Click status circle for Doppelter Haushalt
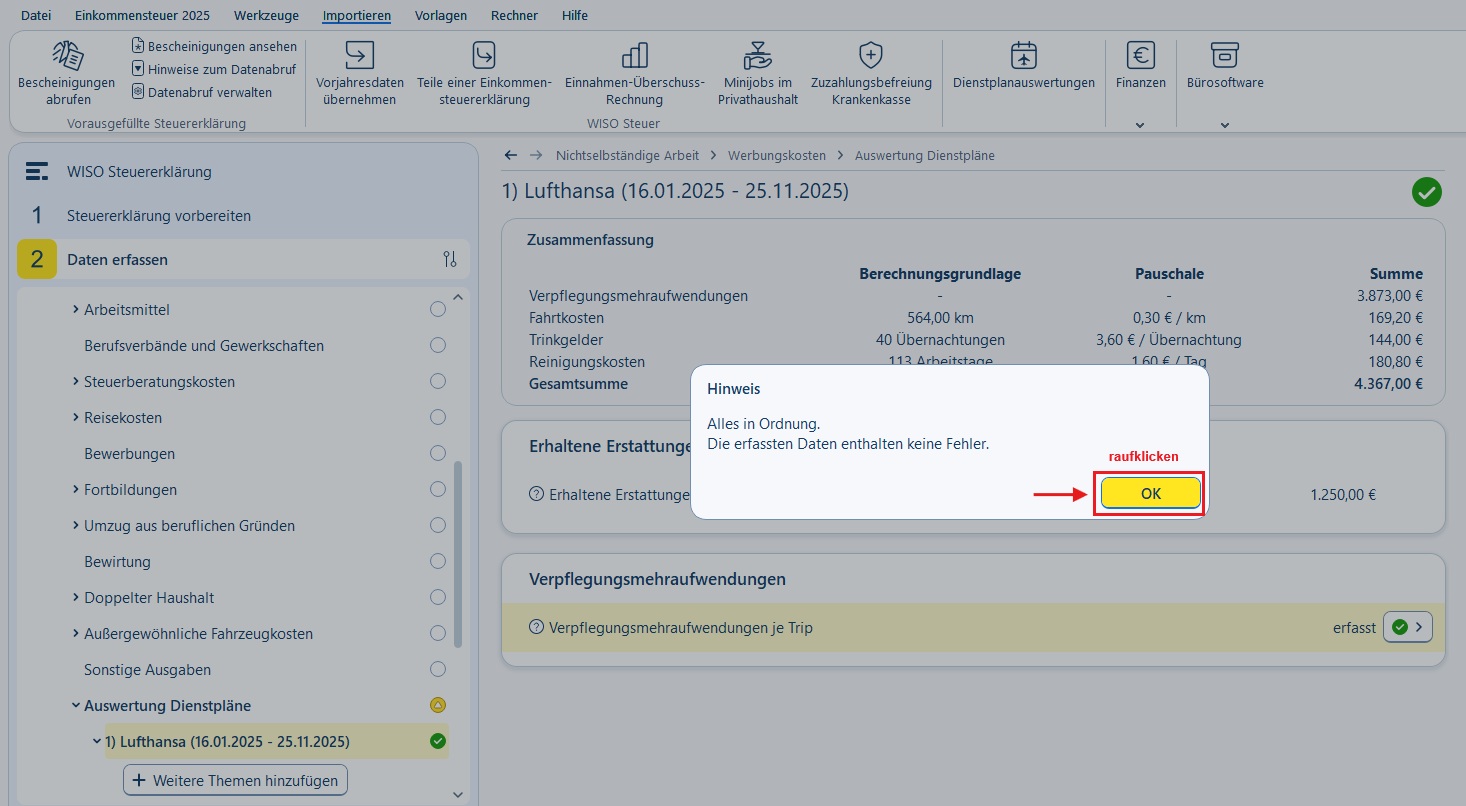The image size is (1466, 806). [437, 598]
